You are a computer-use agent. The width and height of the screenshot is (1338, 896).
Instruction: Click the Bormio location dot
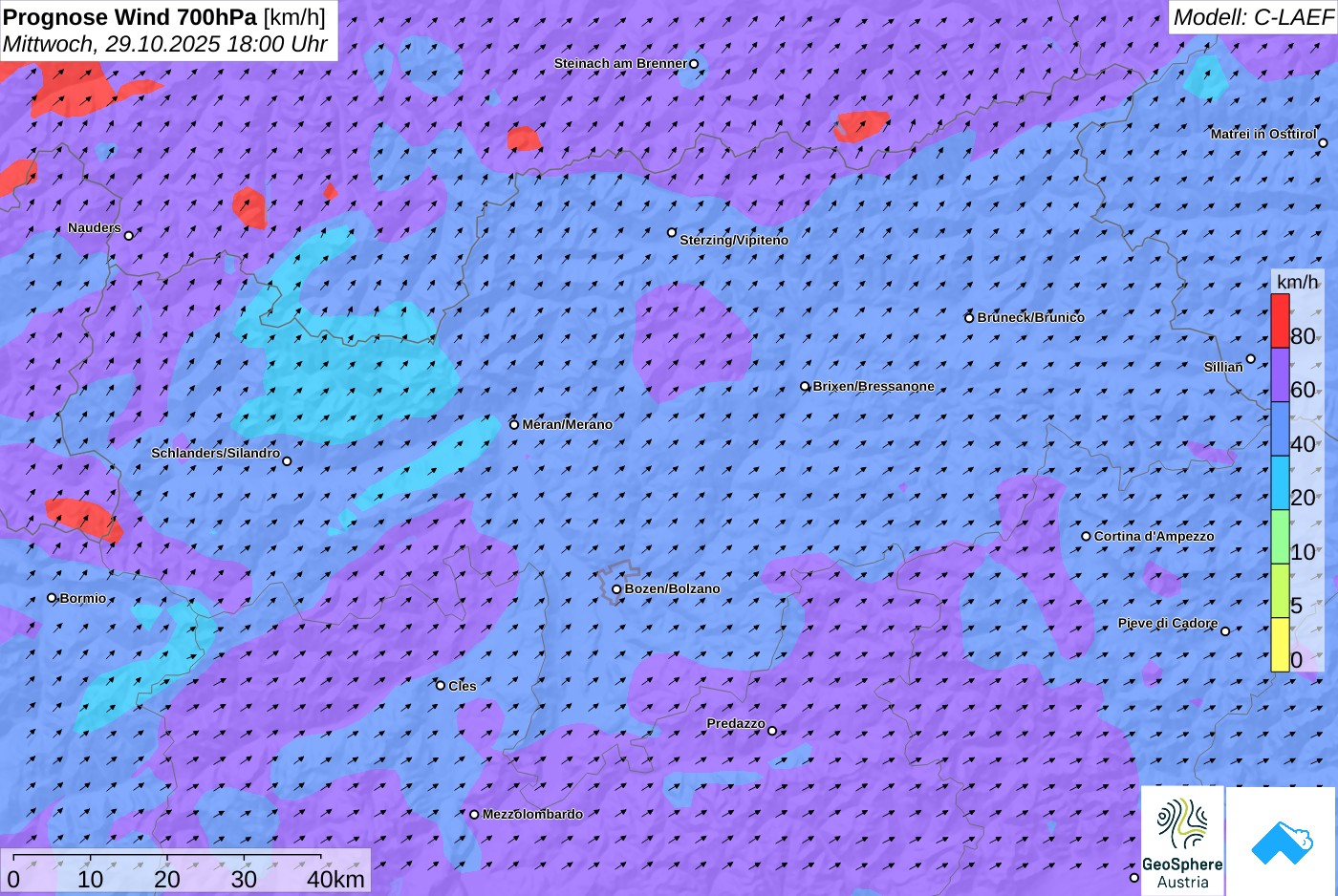[x=52, y=598]
